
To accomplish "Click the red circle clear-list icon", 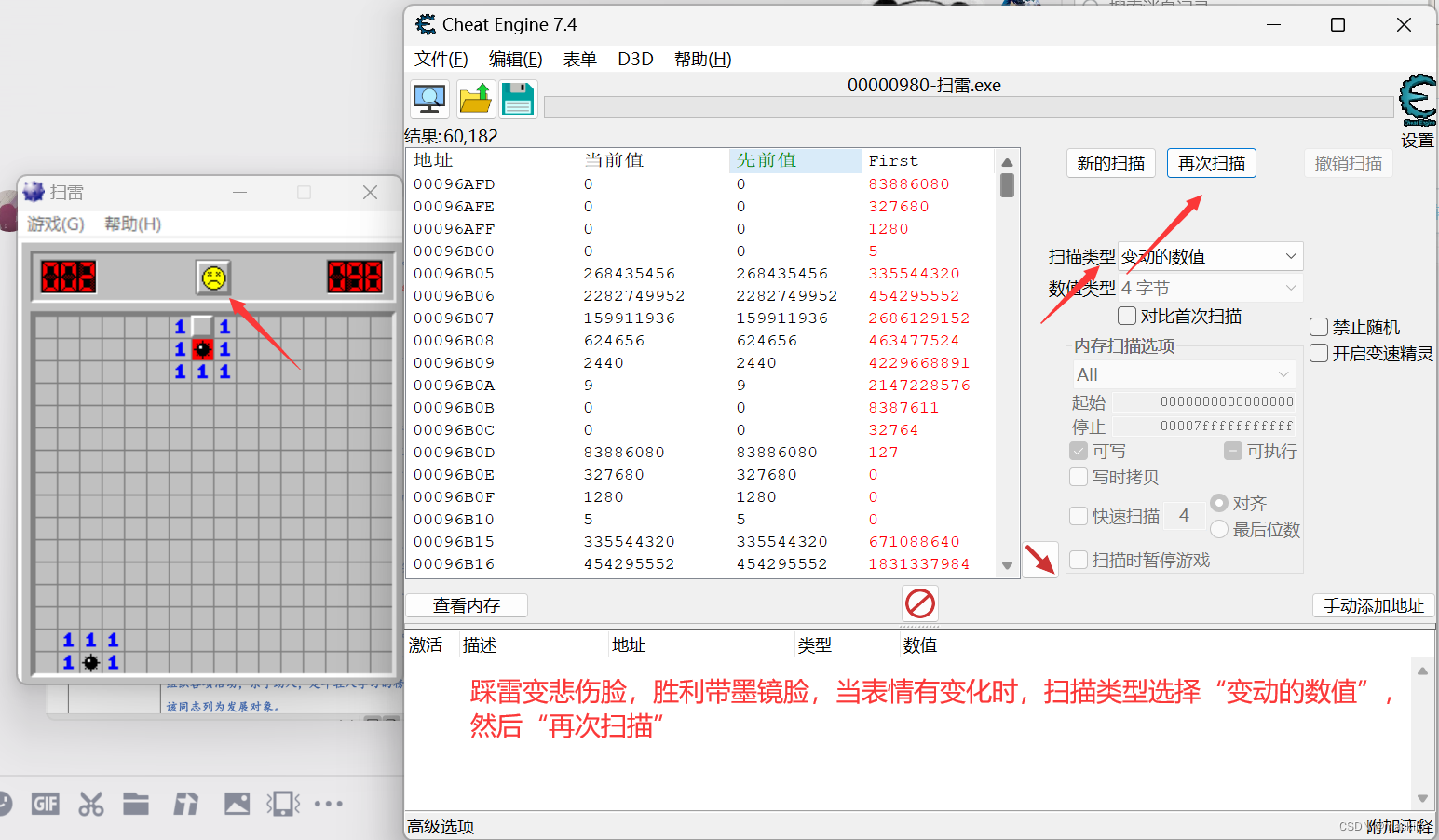I will coord(920,603).
